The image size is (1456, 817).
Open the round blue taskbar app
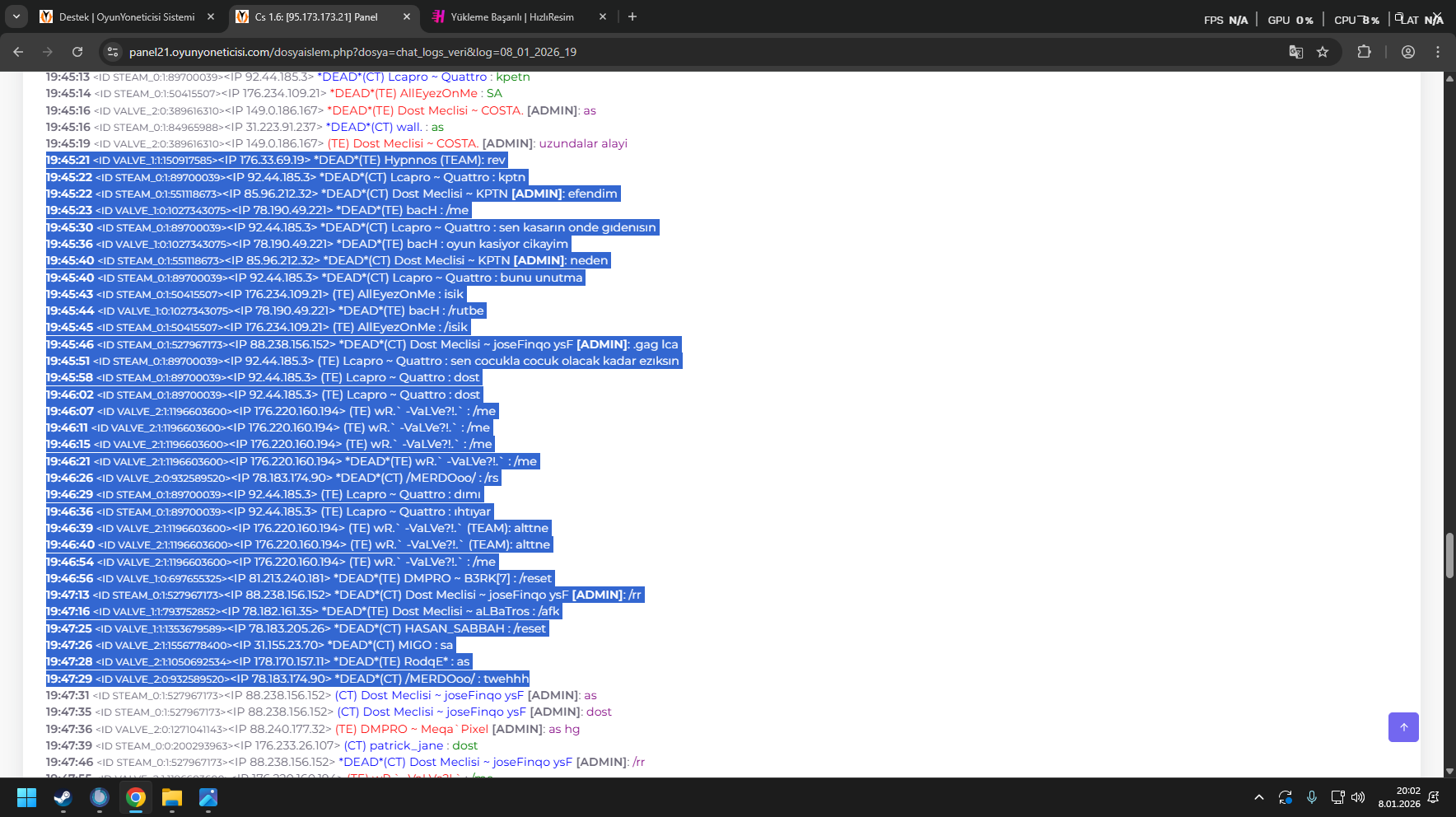click(x=100, y=797)
